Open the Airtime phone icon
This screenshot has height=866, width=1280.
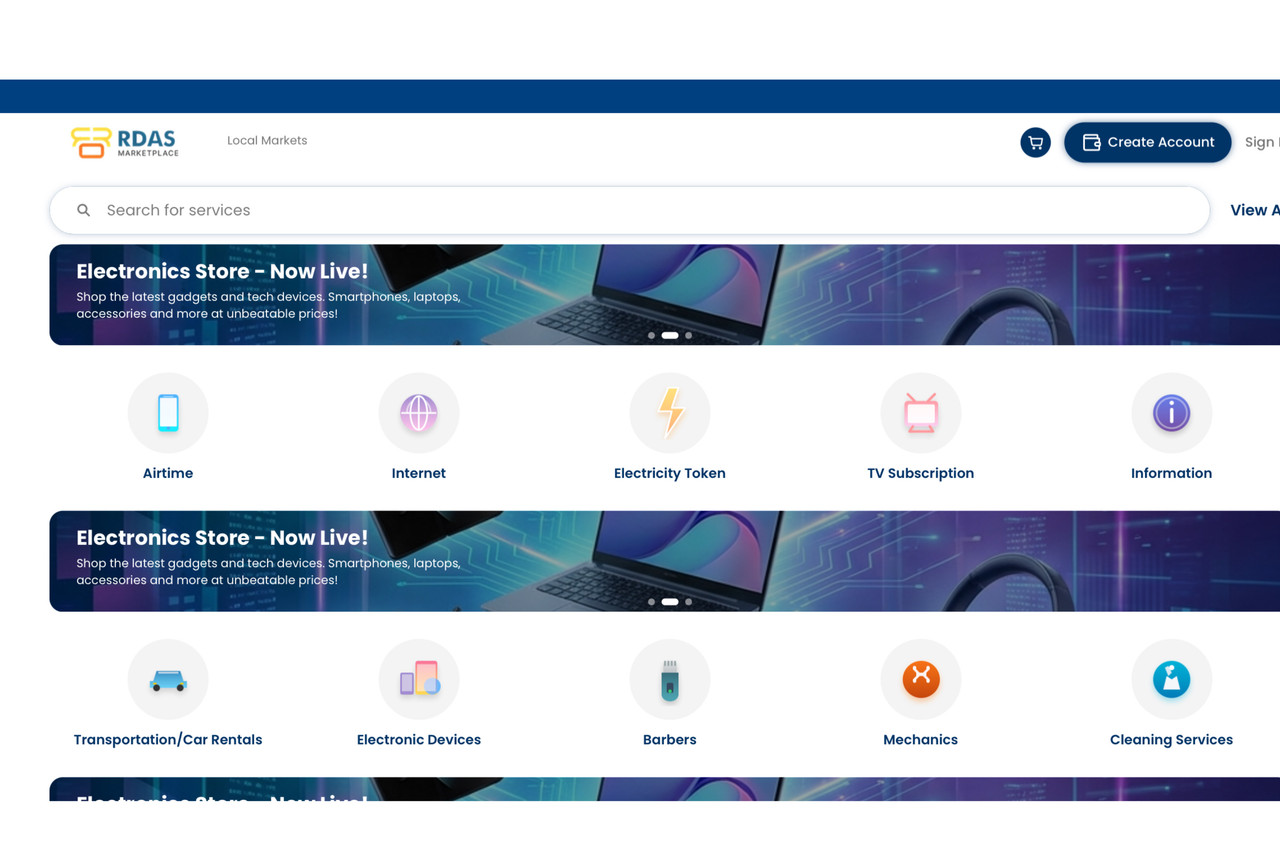pos(168,412)
